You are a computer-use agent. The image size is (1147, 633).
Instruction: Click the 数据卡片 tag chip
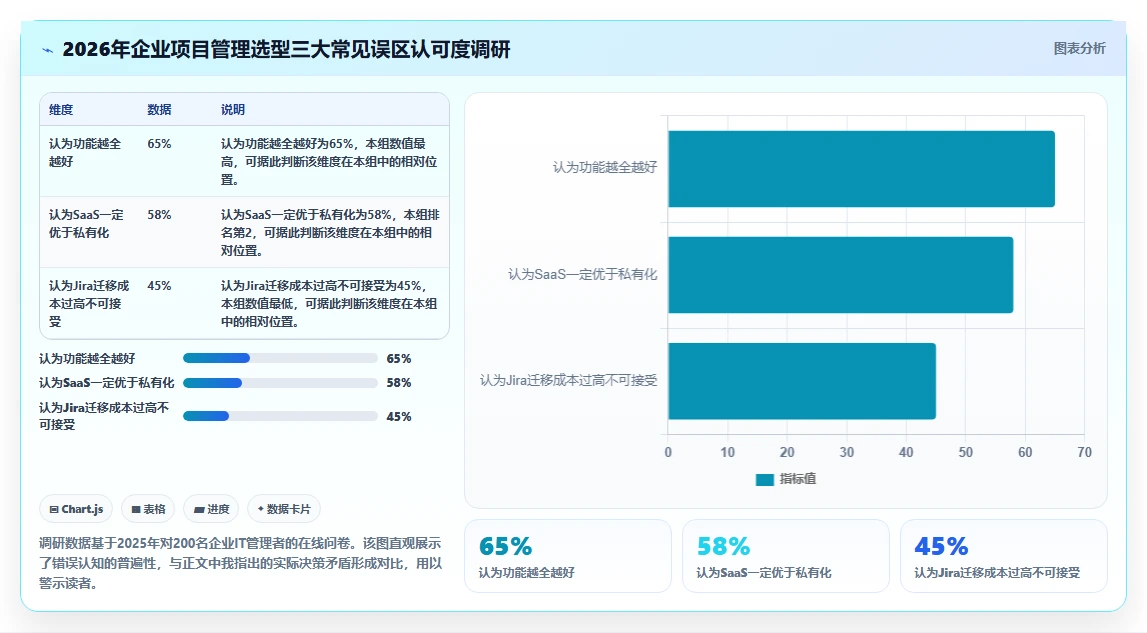pos(284,509)
